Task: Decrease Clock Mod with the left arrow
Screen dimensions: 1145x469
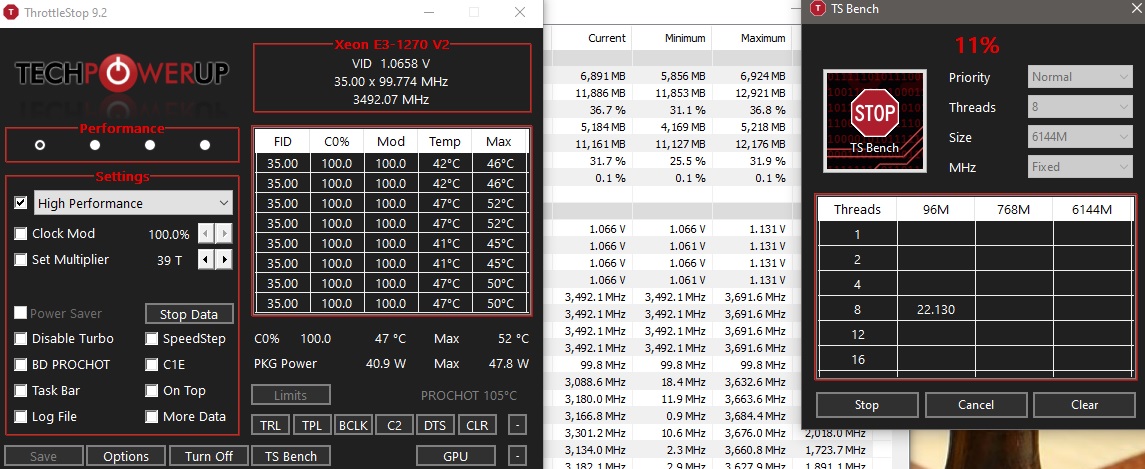Action: [x=207, y=234]
